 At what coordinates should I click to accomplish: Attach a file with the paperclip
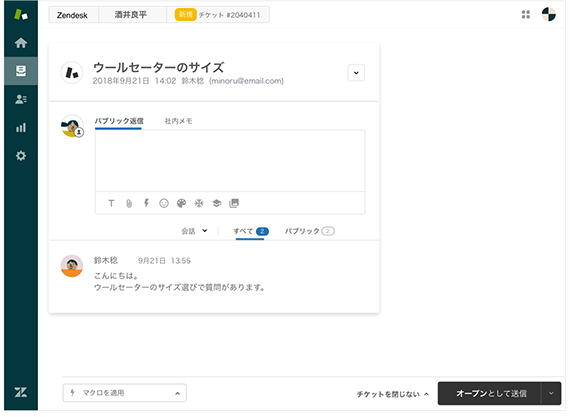point(129,203)
